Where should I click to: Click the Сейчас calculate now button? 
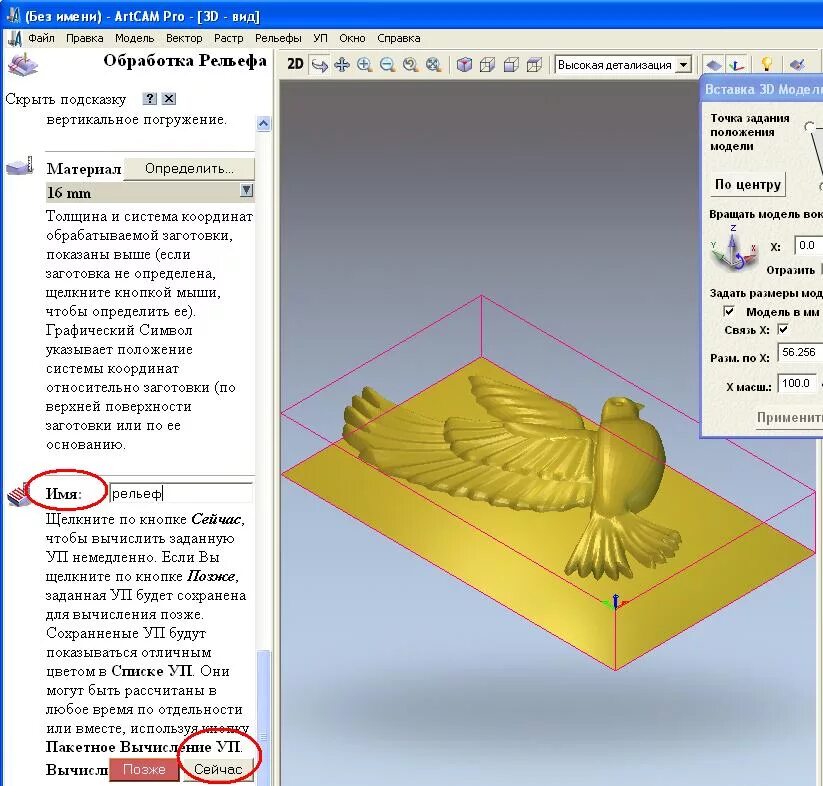coord(218,769)
